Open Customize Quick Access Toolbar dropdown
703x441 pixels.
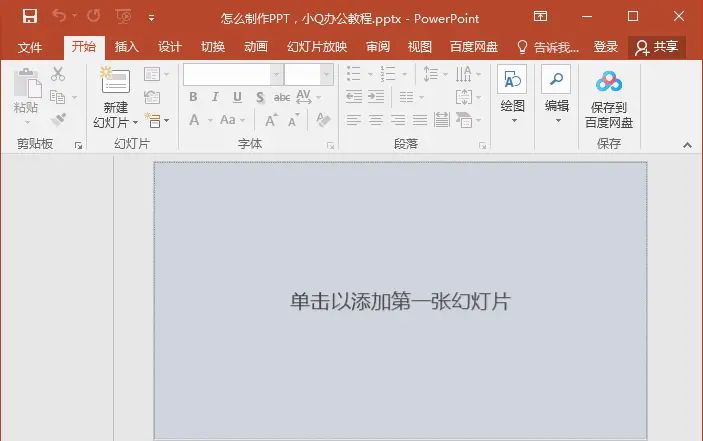pos(152,18)
